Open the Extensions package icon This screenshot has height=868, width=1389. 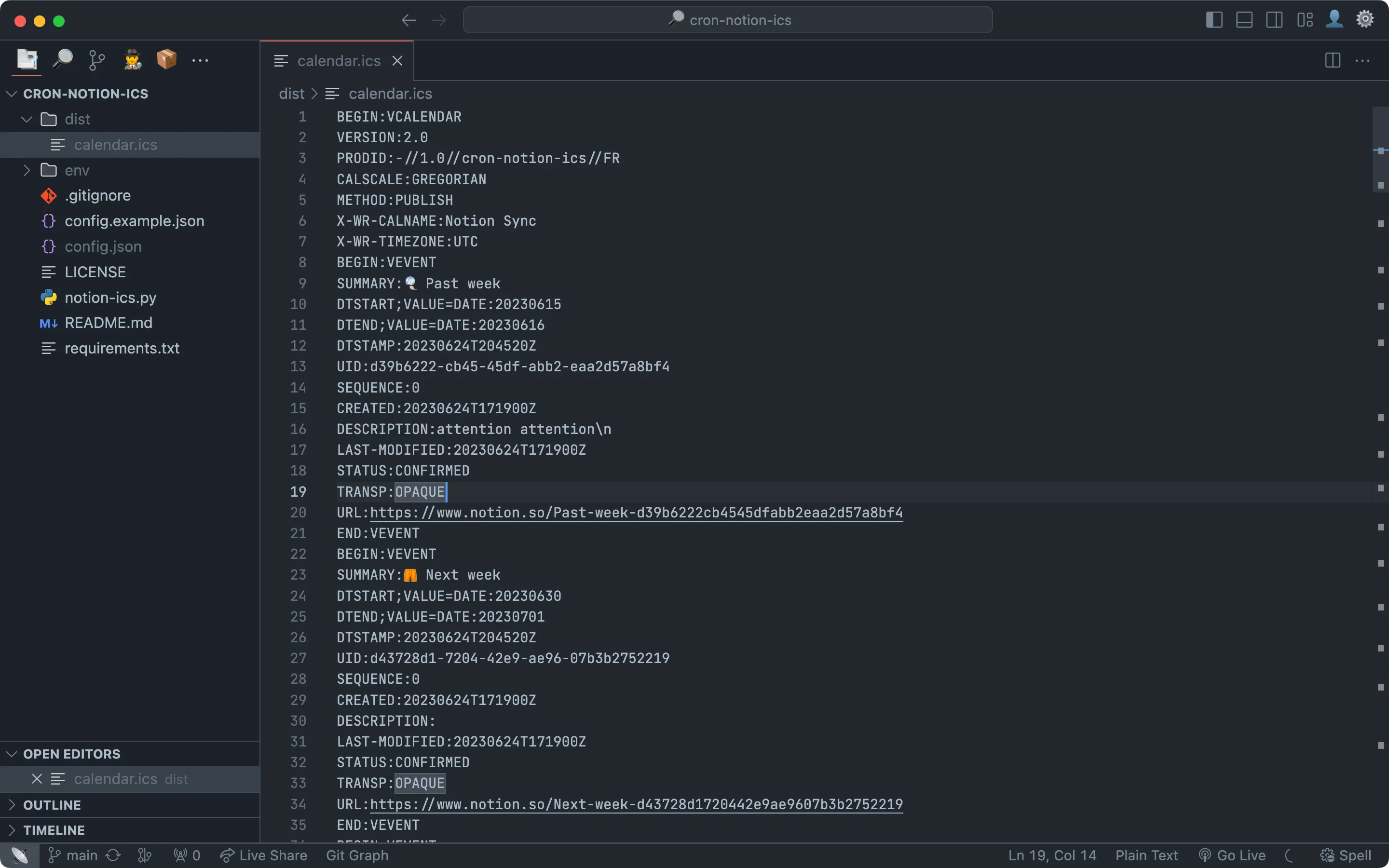coord(167,60)
